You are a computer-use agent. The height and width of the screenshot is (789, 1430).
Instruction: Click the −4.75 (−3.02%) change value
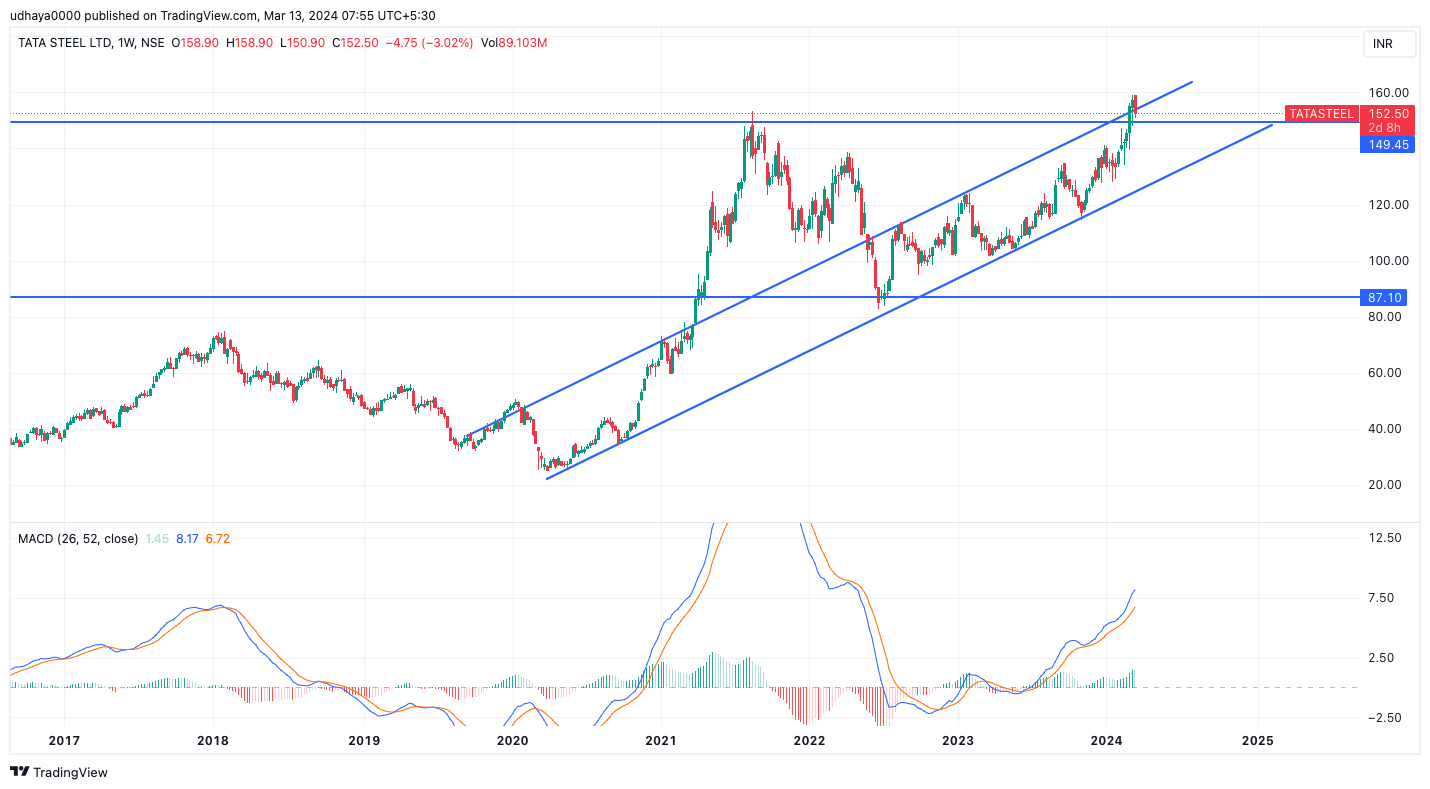click(430, 43)
